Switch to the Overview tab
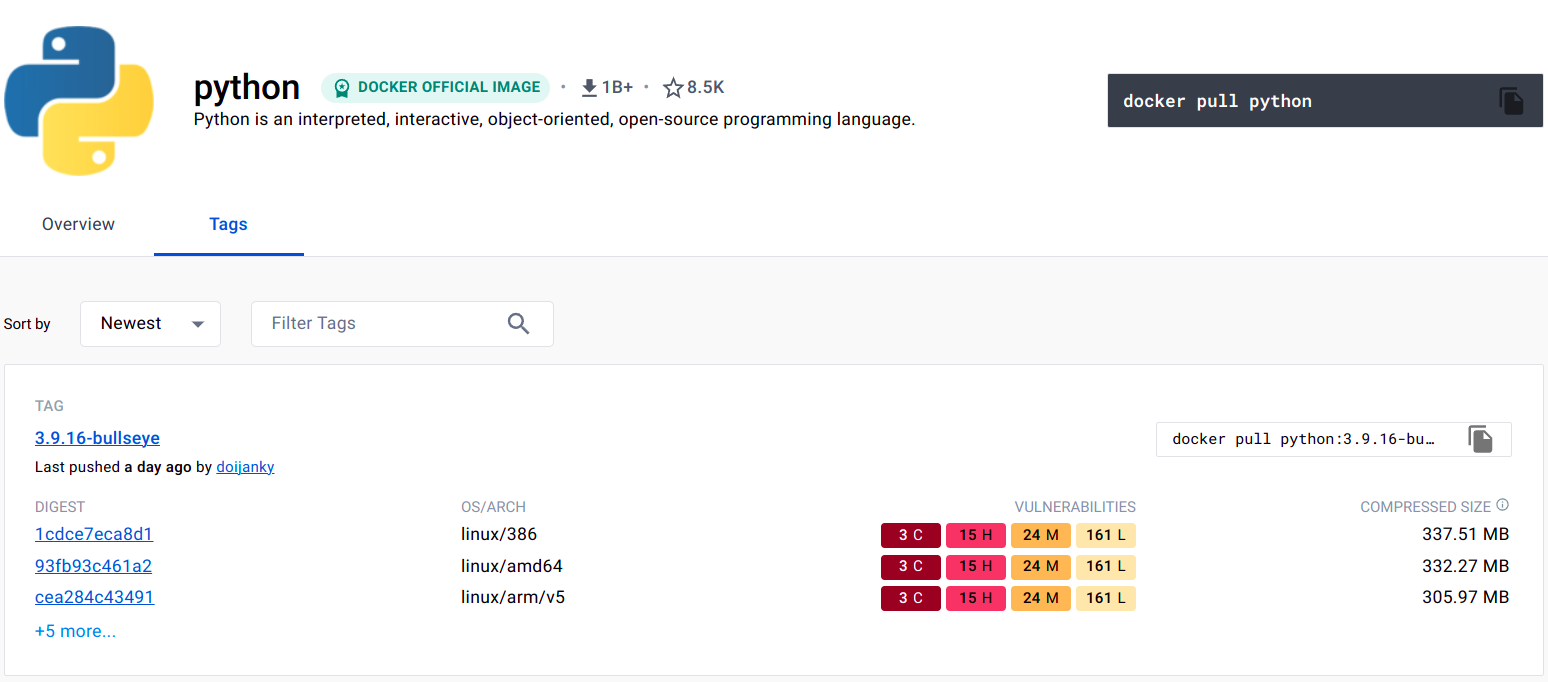 coord(78,224)
